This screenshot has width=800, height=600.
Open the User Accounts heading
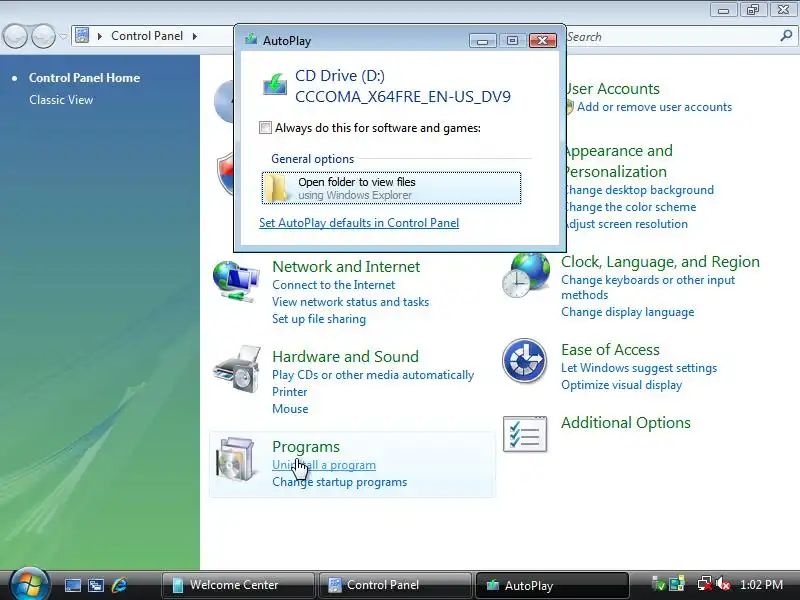pos(612,88)
